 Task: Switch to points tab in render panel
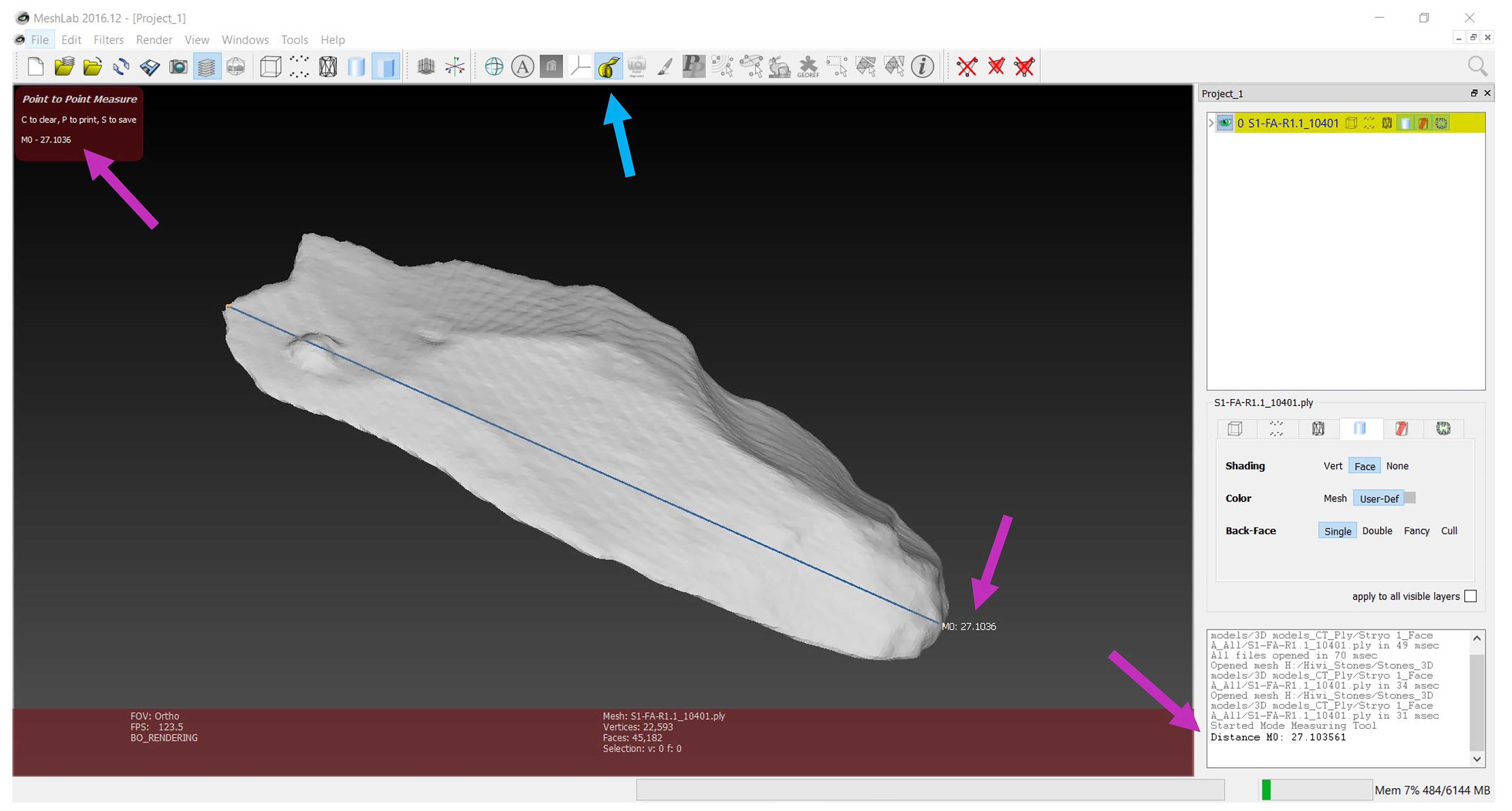coord(1276,429)
